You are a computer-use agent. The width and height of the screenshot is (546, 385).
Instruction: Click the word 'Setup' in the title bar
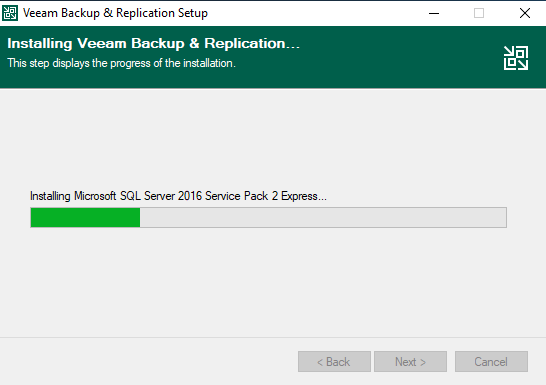pyautogui.click(x=193, y=13)
